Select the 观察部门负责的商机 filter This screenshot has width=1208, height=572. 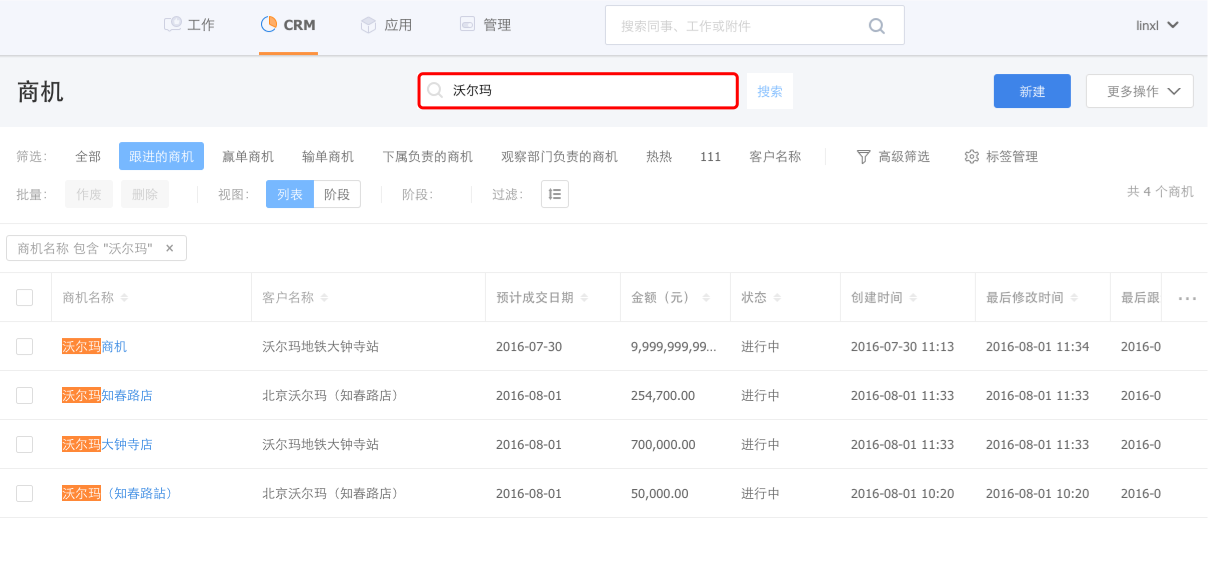(560, 156)
